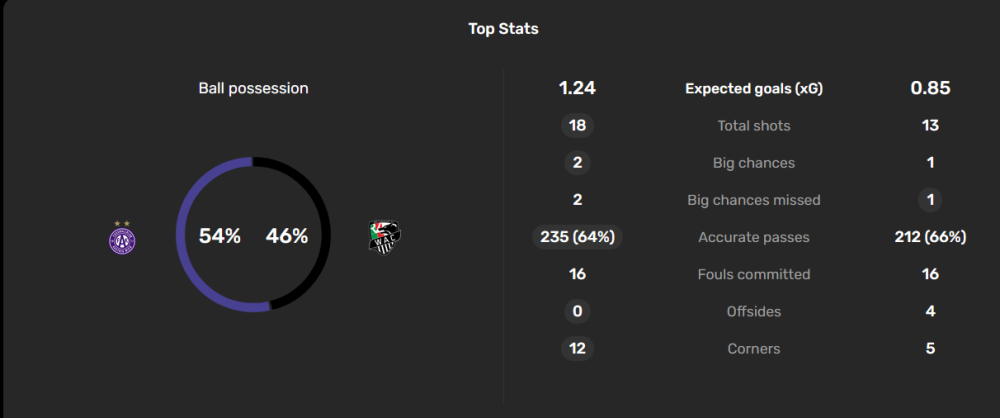This screenshot has height=418, width=1000.
Task: Click the Ball possession label
Action: pos(253,88)
